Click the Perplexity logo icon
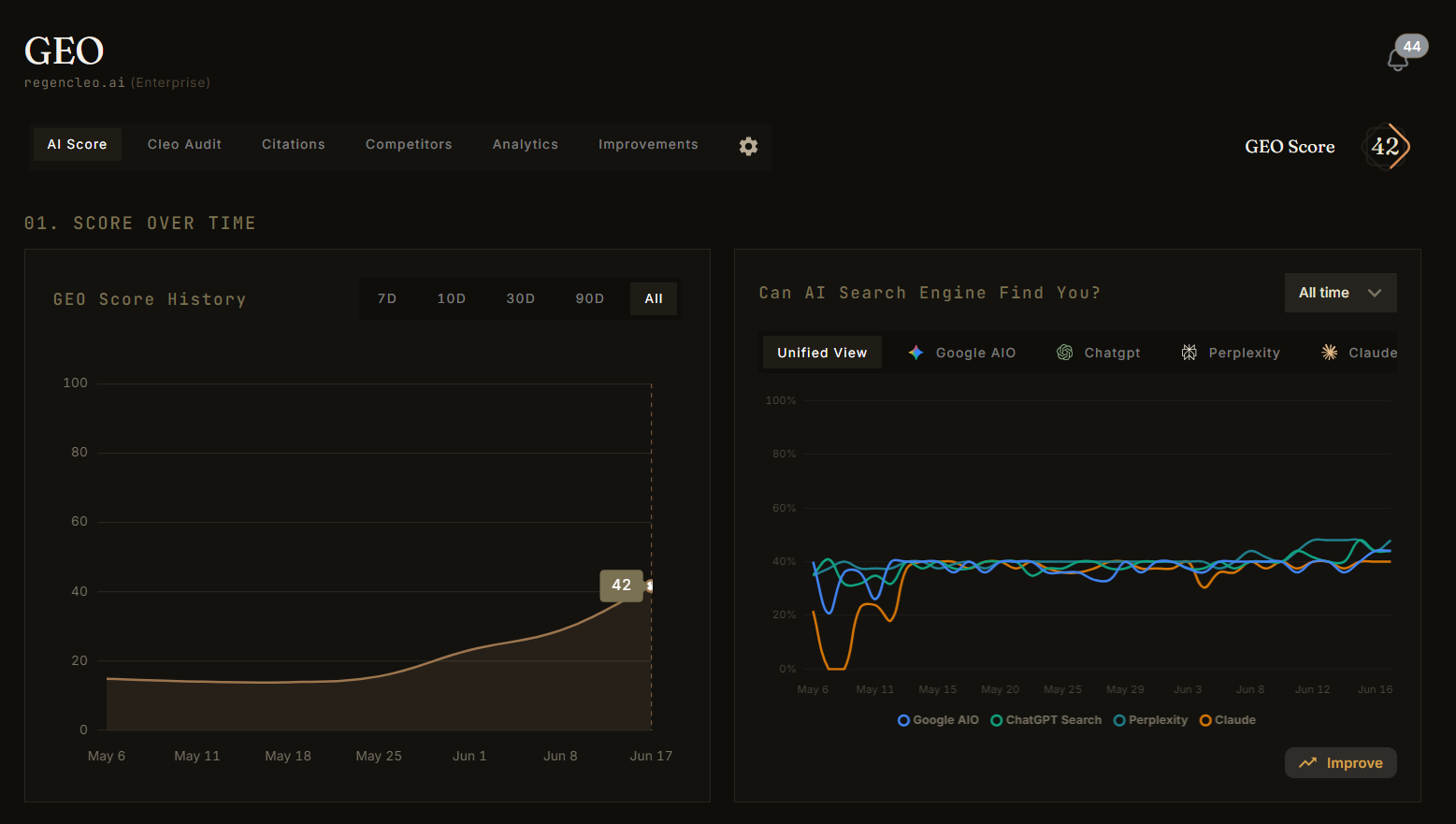 pos(1189,353)
